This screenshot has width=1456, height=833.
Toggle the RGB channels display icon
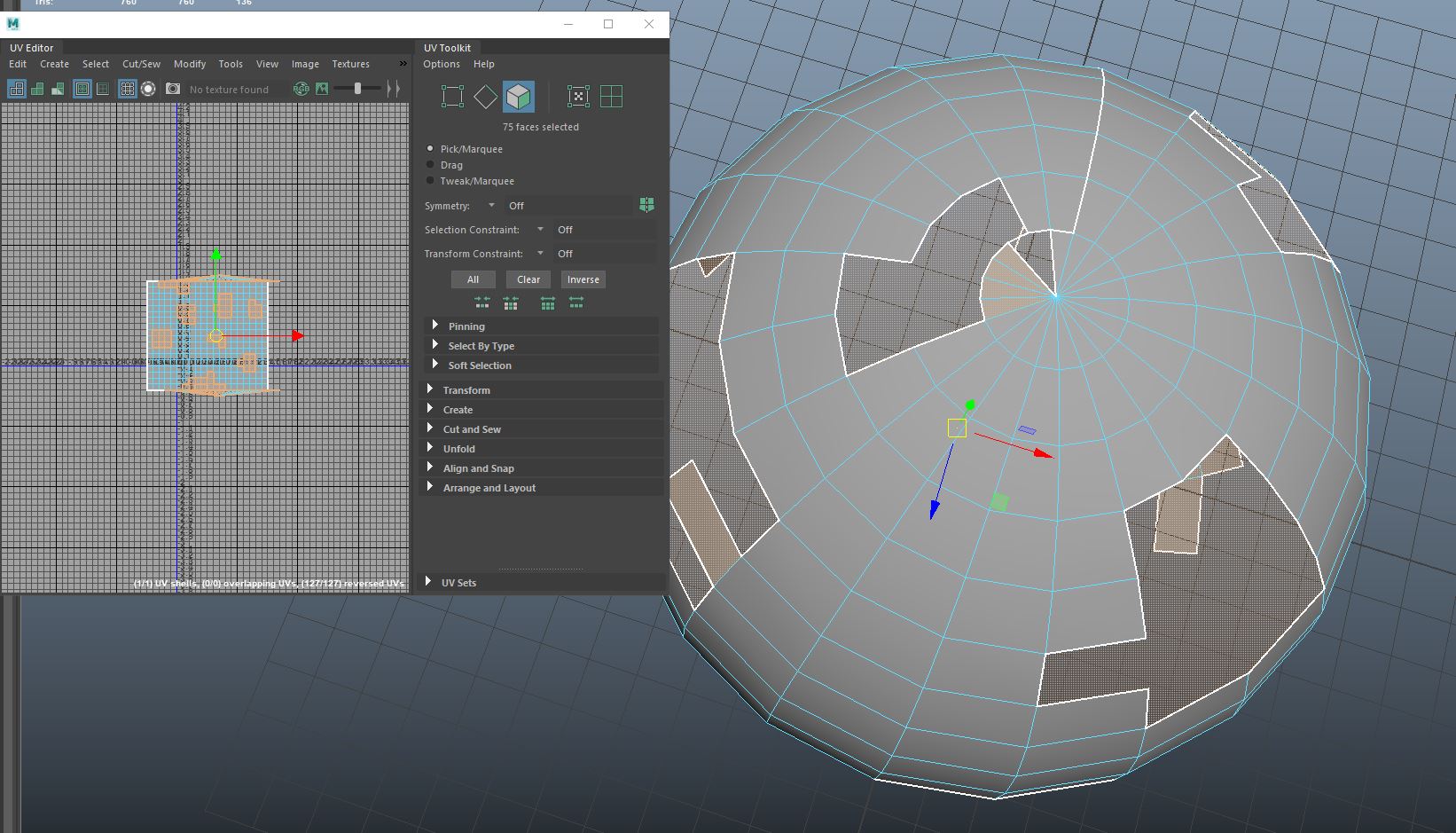coord(301,89)
